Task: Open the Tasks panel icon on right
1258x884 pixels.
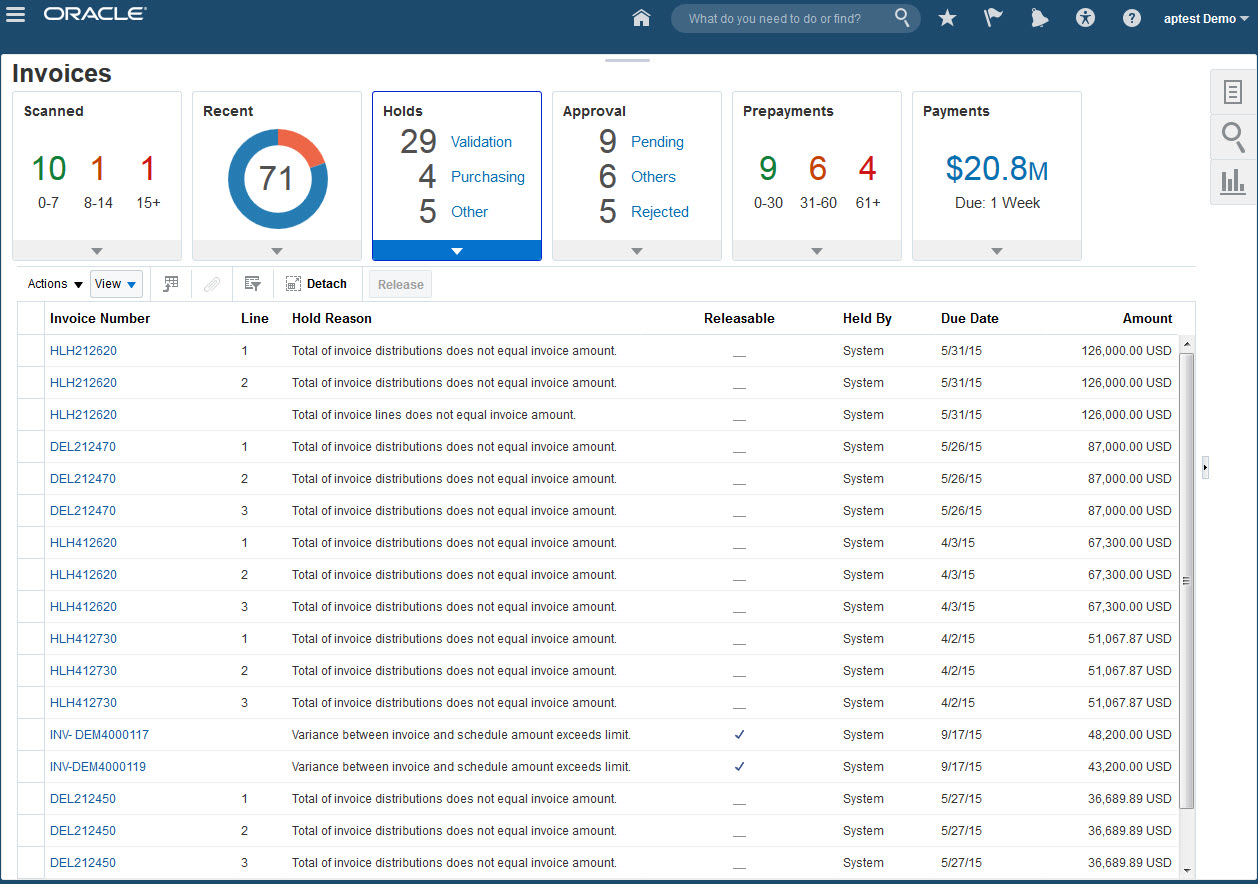Action: point(1233,92)
